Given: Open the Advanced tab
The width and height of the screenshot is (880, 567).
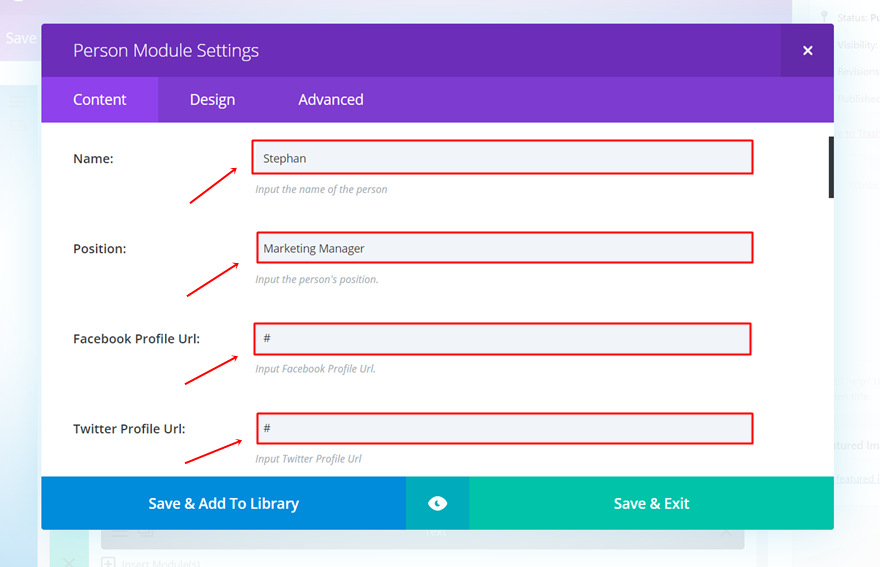Looking at the screenshot, I should point(330,100).
